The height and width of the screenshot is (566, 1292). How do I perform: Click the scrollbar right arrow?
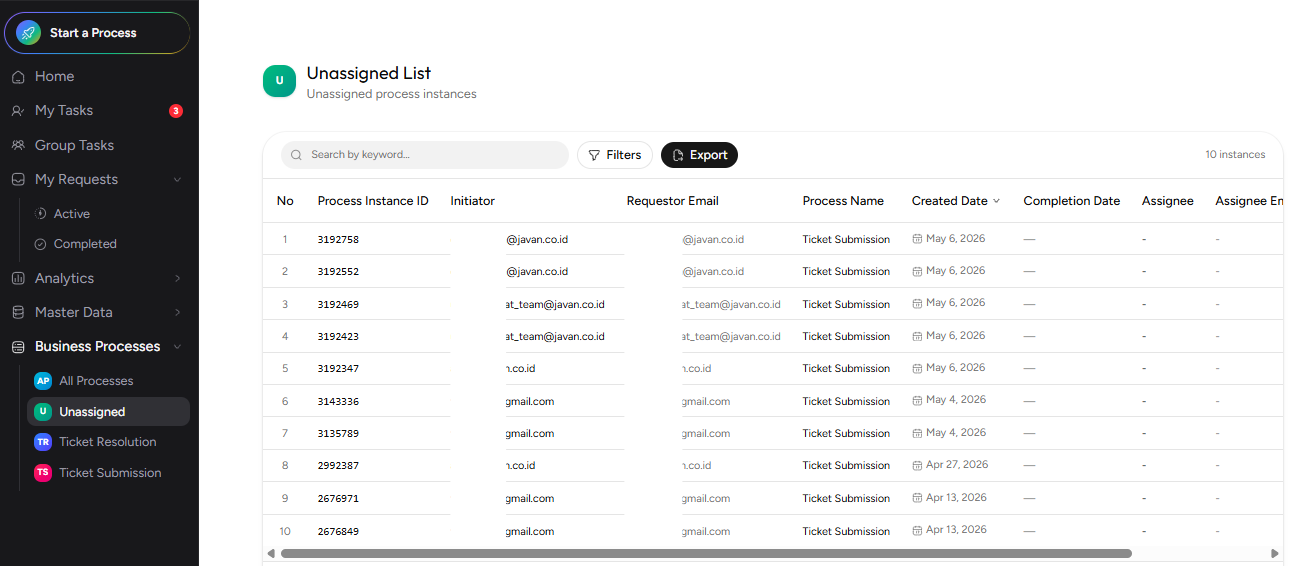(x=1275, y=553)
